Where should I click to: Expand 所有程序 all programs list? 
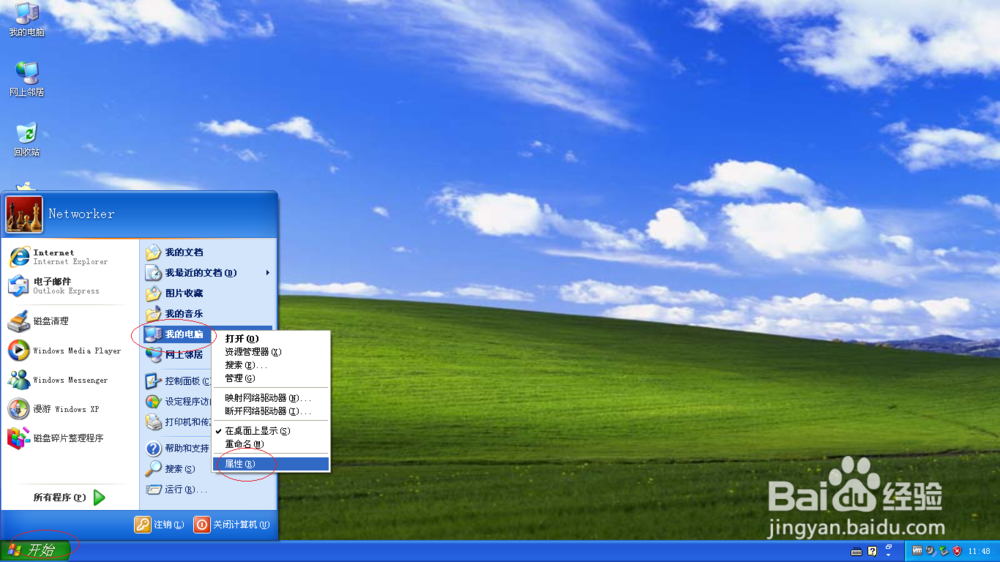70,497
